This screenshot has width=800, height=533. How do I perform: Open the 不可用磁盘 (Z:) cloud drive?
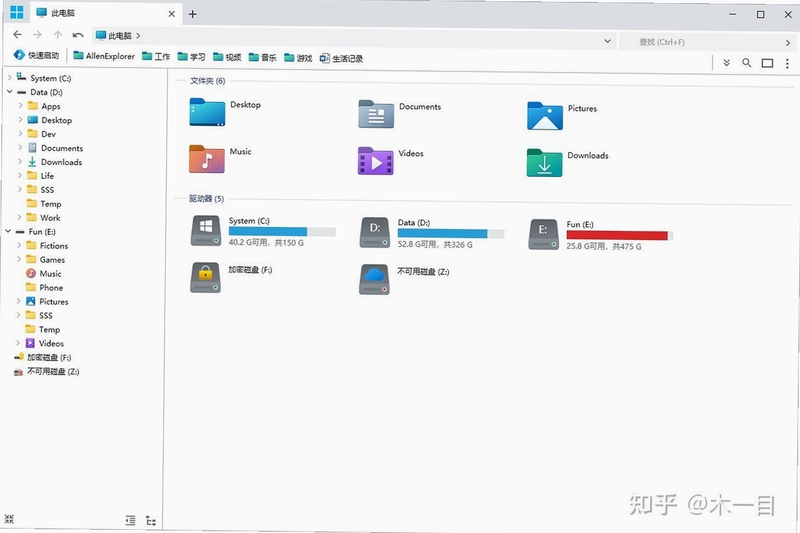374,279
